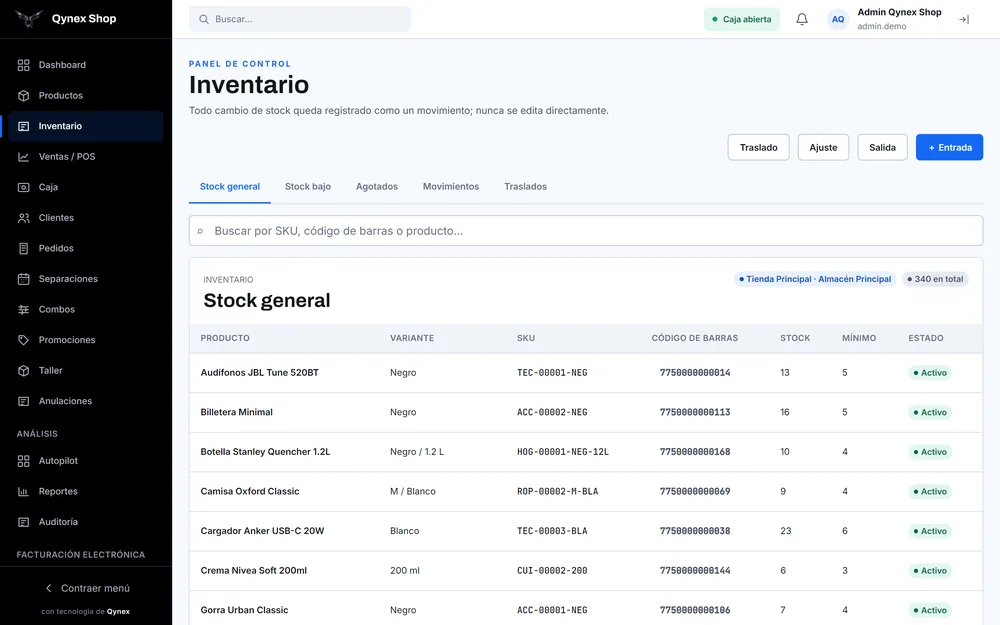Click the Caja cash icon

click(x=24, y=188)
